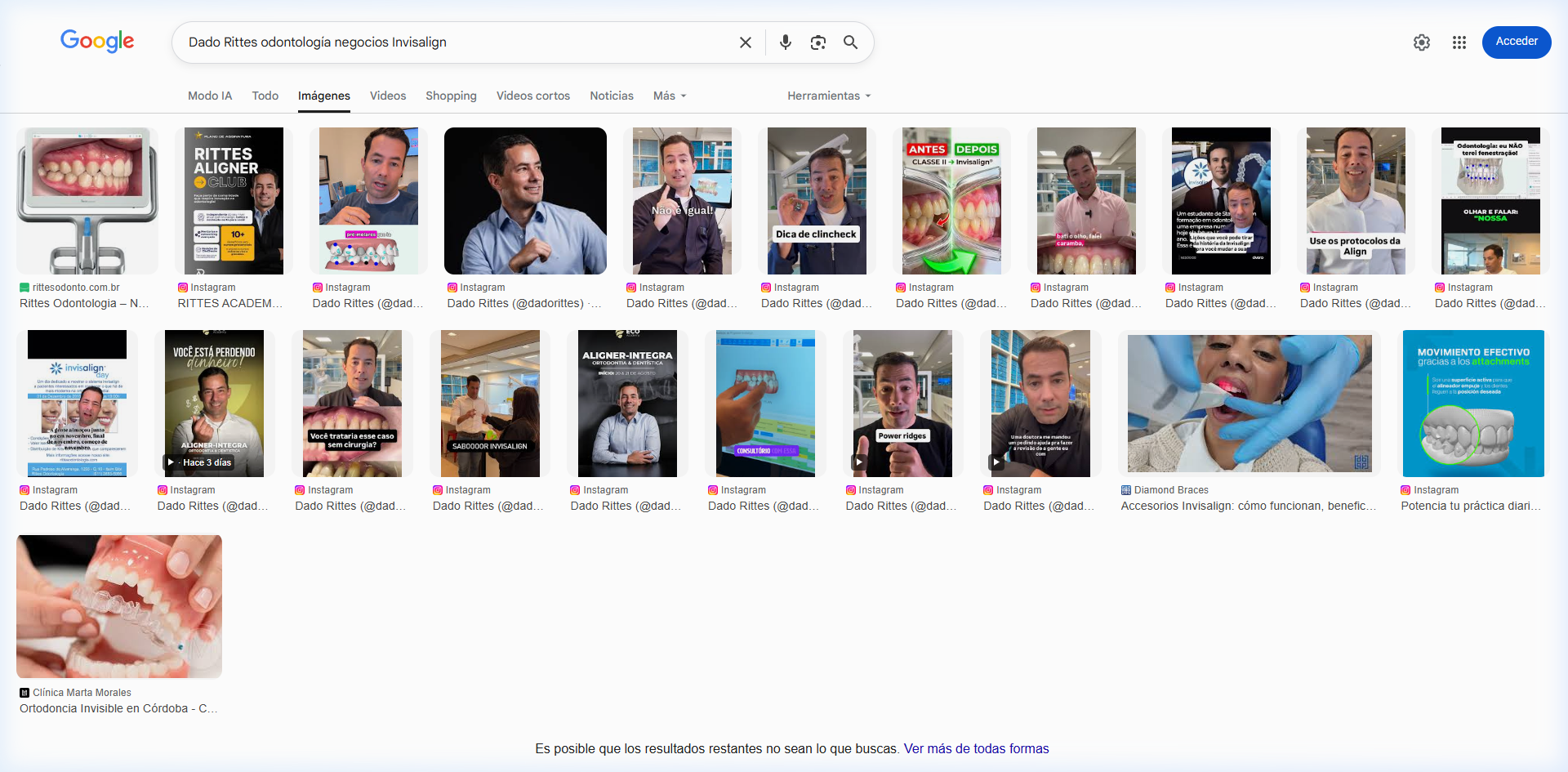Open the Videos cortos tab
1568x772 pixels.
tap(533, 96)
